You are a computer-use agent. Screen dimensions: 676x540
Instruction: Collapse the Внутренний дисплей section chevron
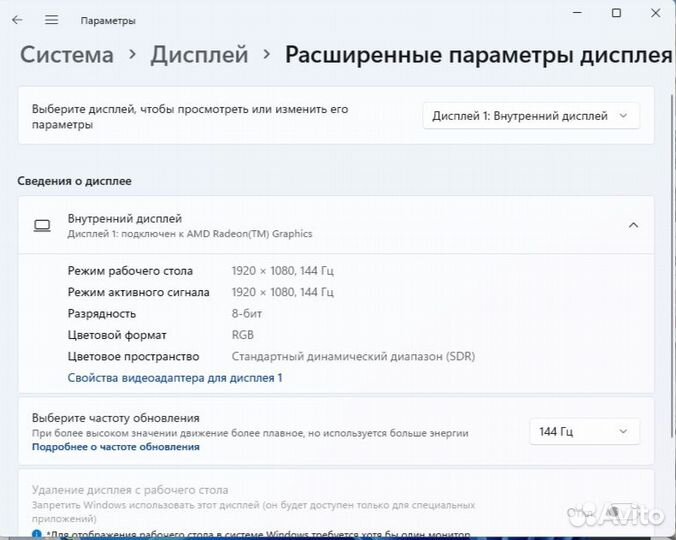633,225
